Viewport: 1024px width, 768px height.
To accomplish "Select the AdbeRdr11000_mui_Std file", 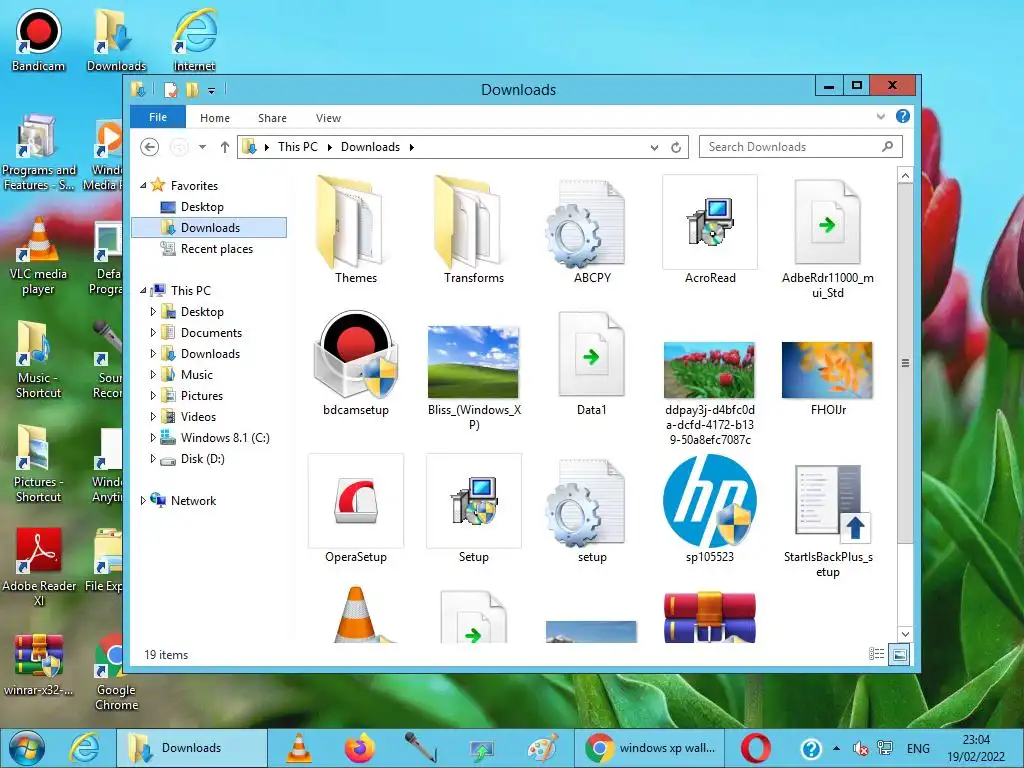I will pos(827,236).
